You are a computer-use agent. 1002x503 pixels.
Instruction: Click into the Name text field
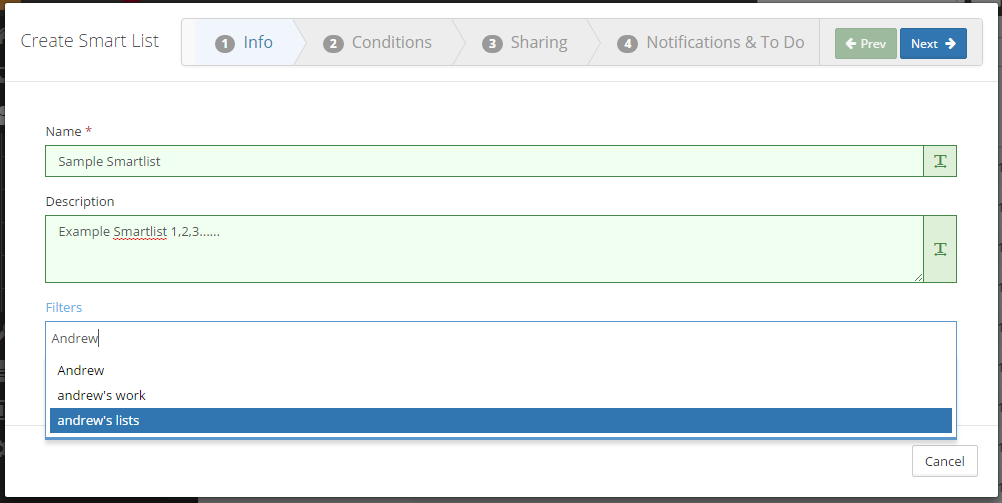pyautogui.click(x=484, y=161)
